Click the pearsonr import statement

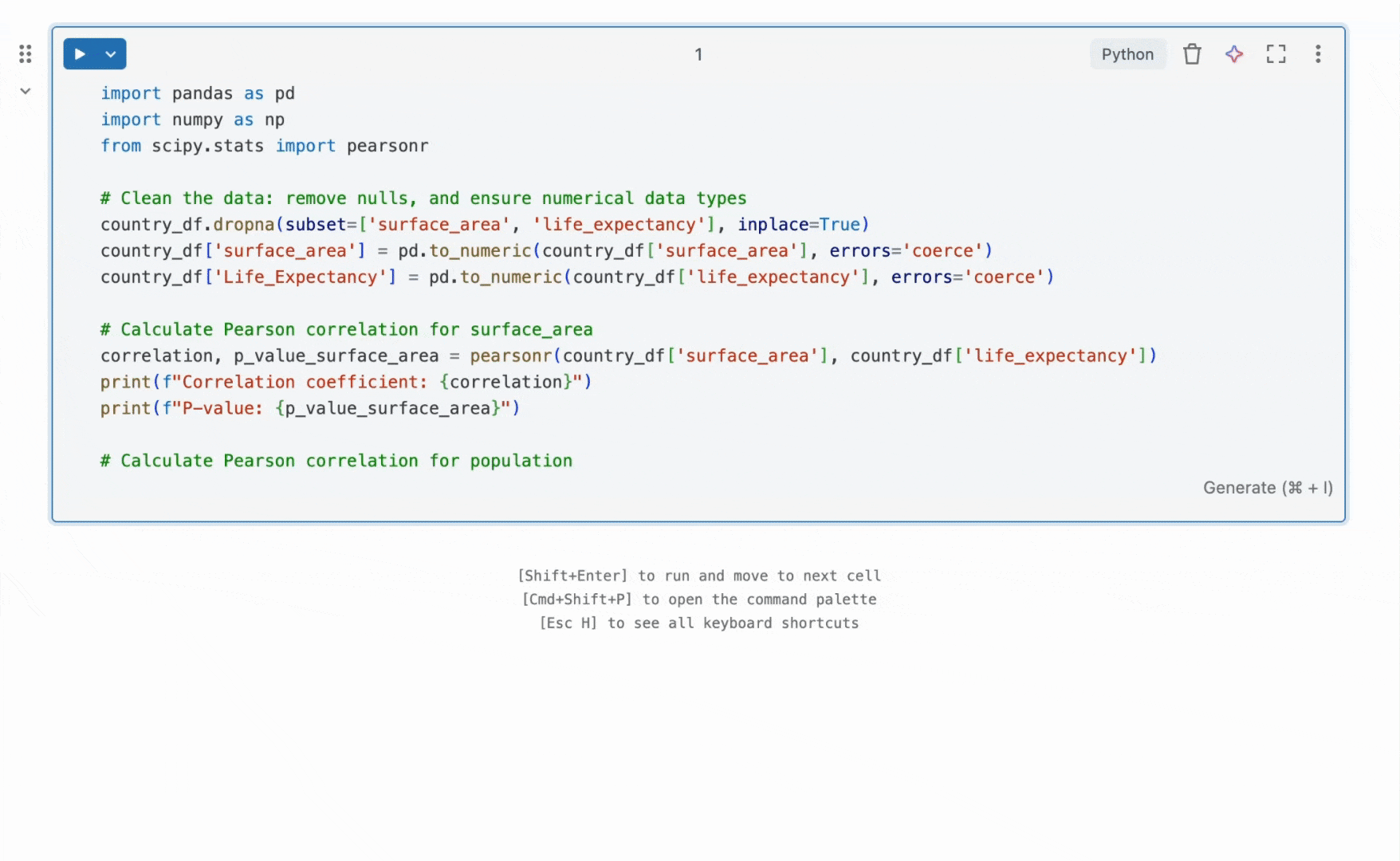click(x=387, y=145)
